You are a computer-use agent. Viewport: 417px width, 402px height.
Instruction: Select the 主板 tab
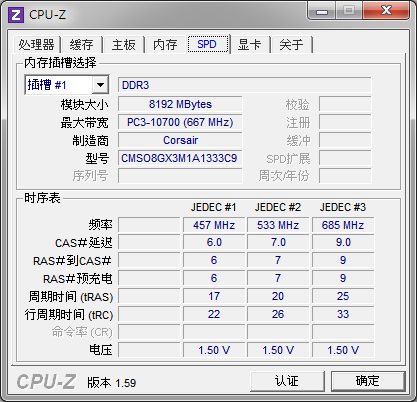[x=123, y=44]
